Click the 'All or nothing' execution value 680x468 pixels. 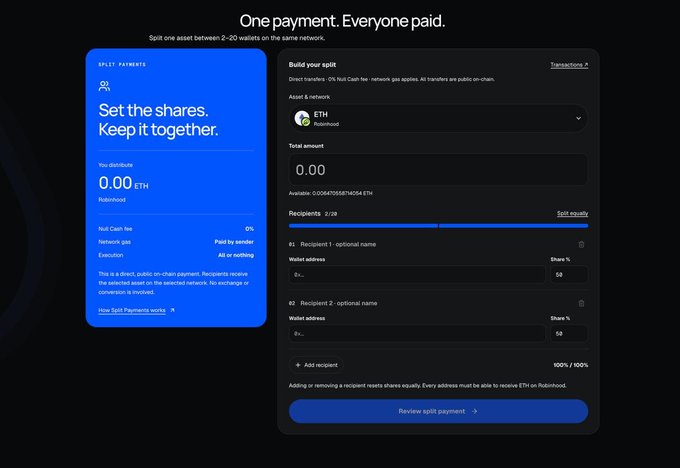[236, 255]
